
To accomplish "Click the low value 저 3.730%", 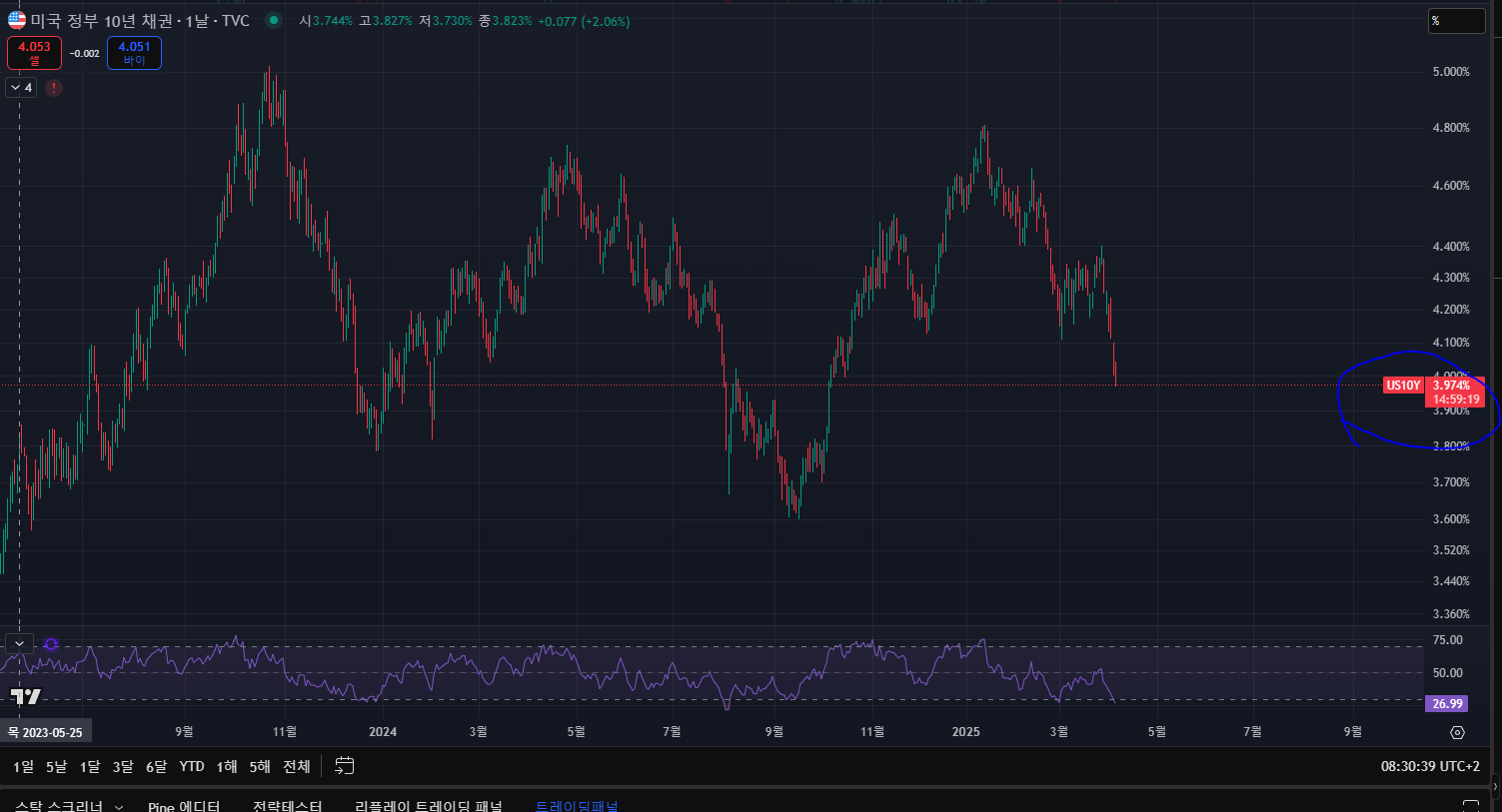I will click(x=446, y=21).
